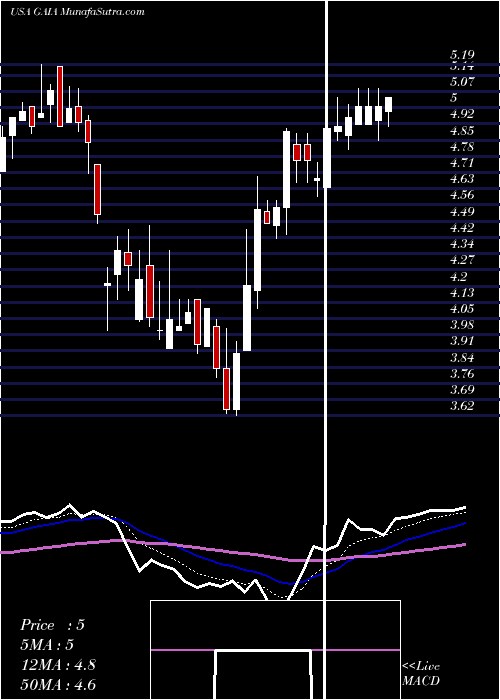Click the USA GAIA MunafaSutra.com title text
The image size is (500, 700).
77,12
